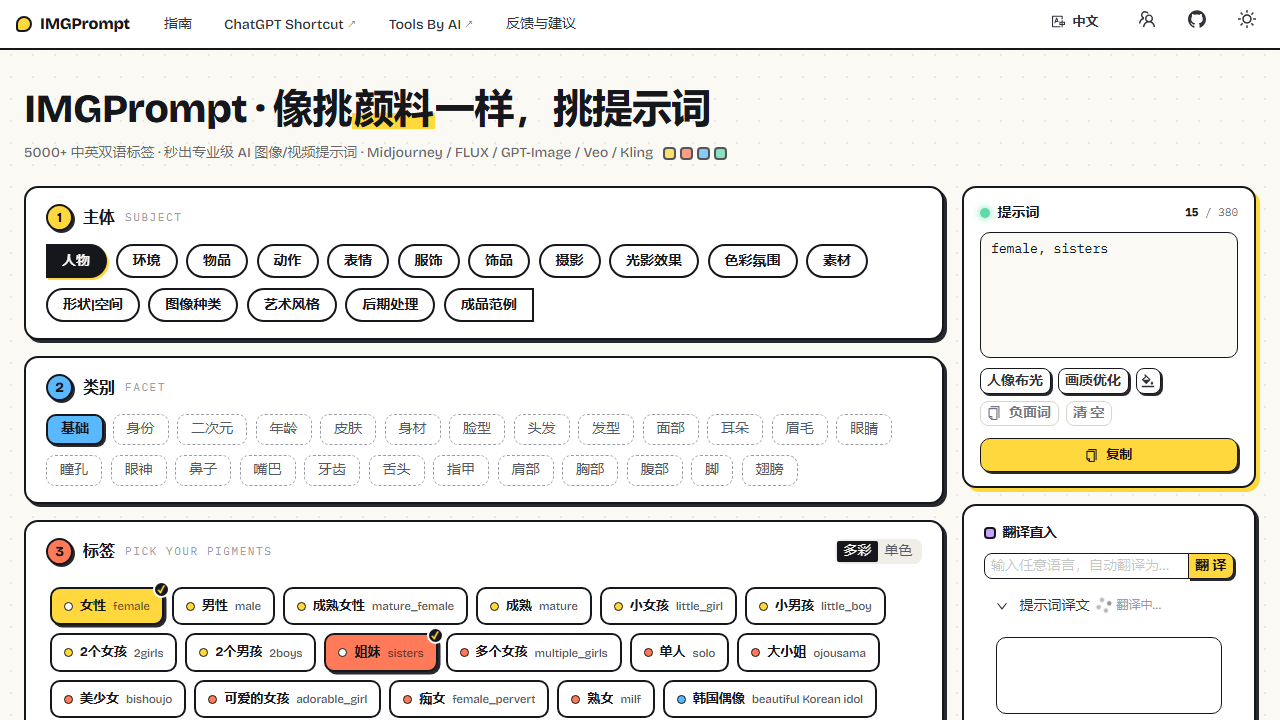The image size is (1280, 720).
Task: Toggle the 小女孩 little_girl tag
Action: 668,606
